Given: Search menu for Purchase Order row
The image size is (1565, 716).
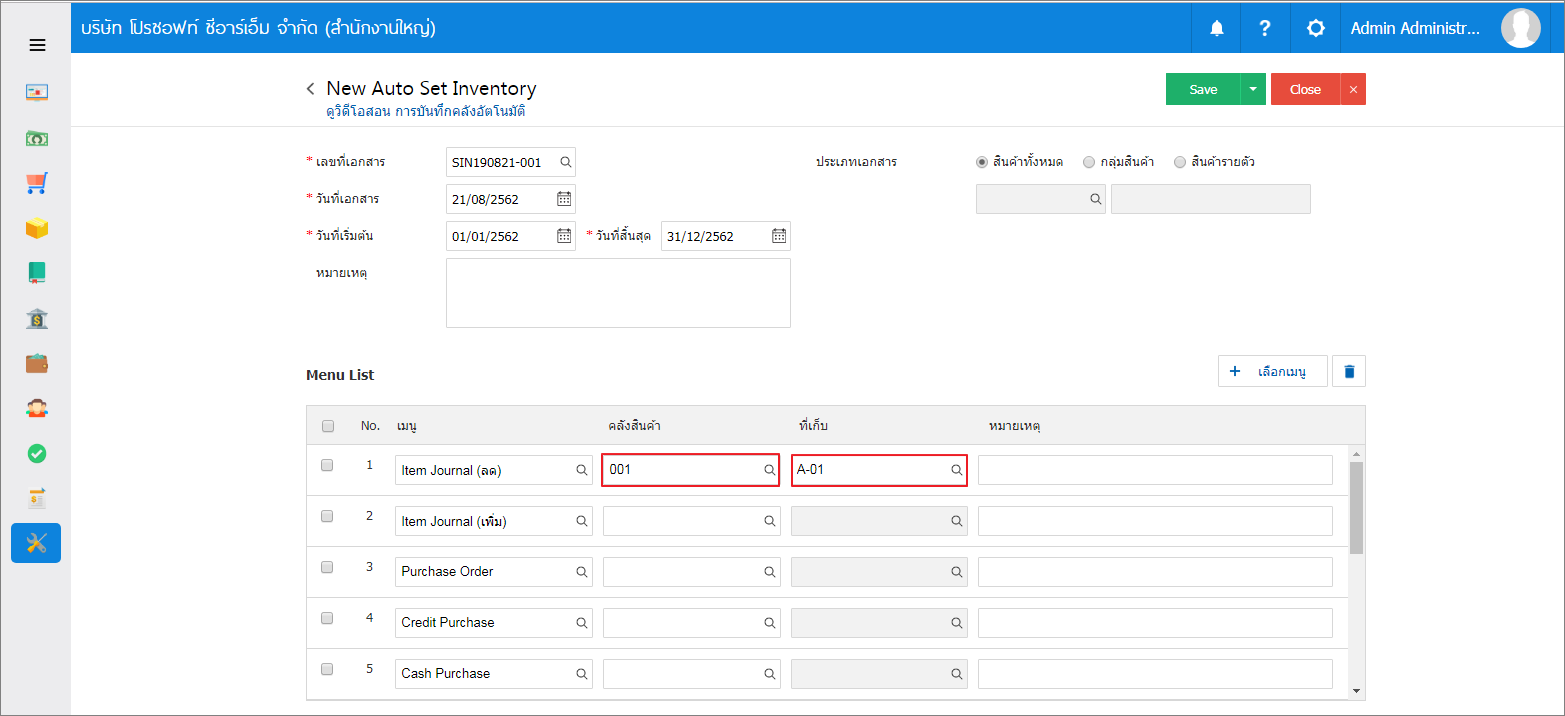Looking at the screenshot, I should [x=582, y=572].
